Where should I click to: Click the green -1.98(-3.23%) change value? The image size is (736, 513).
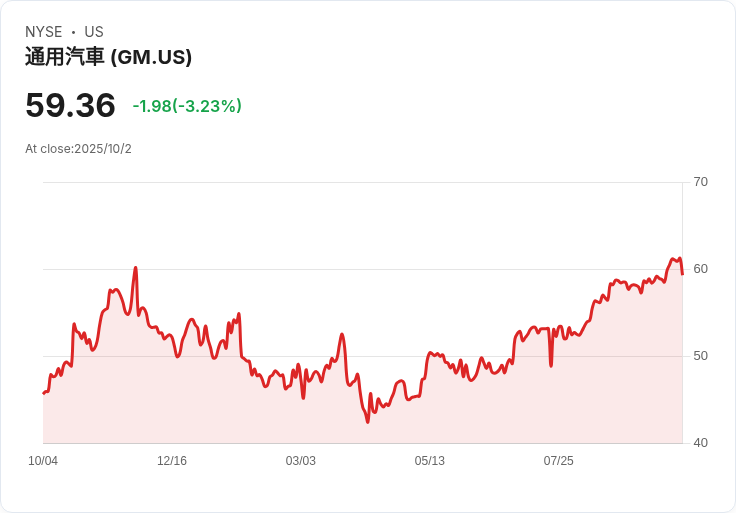[x=187, y=106]
